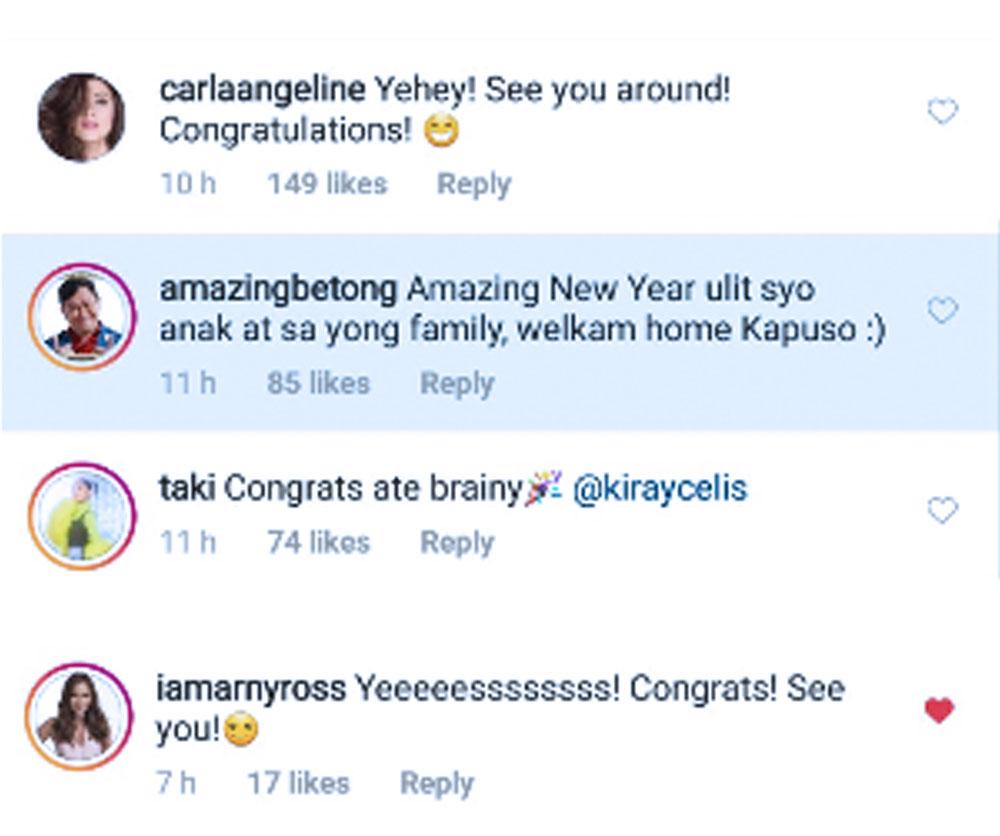The image size is (1000, 836).
Task: Reply to carlaangeline's comment
Action: [474, 184]
